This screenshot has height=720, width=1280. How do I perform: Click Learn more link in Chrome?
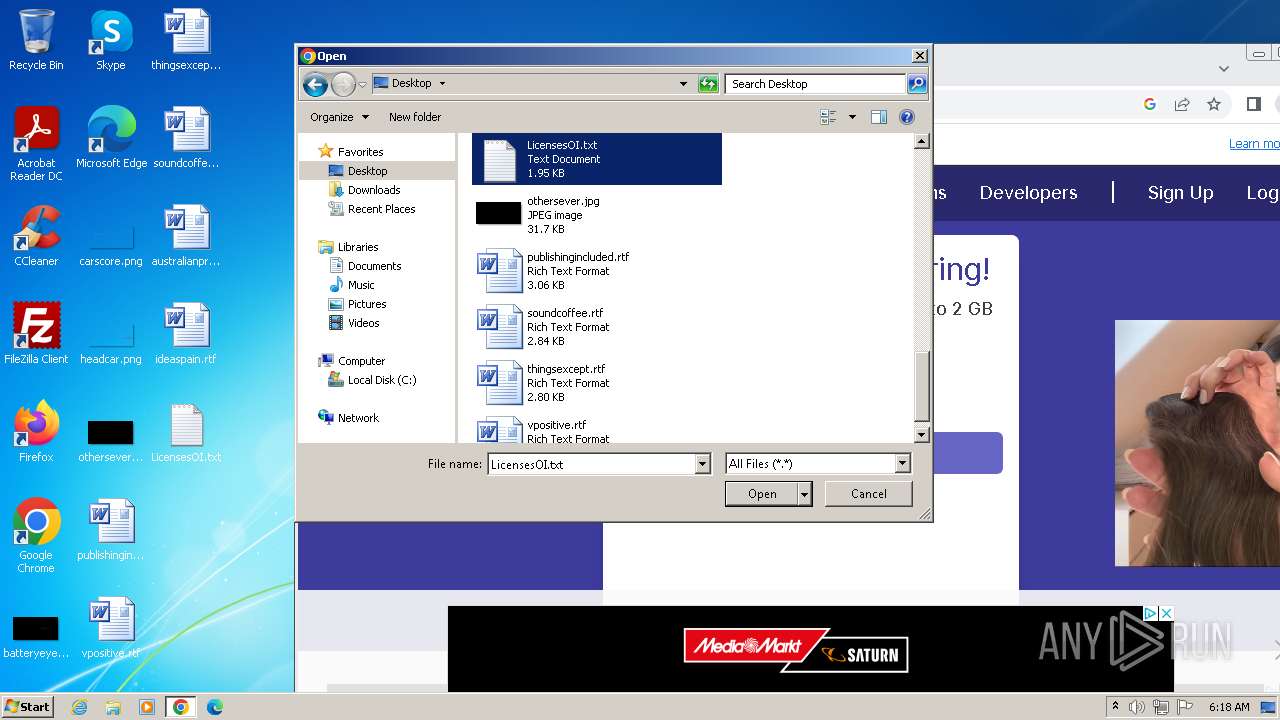click(1254, 144)
